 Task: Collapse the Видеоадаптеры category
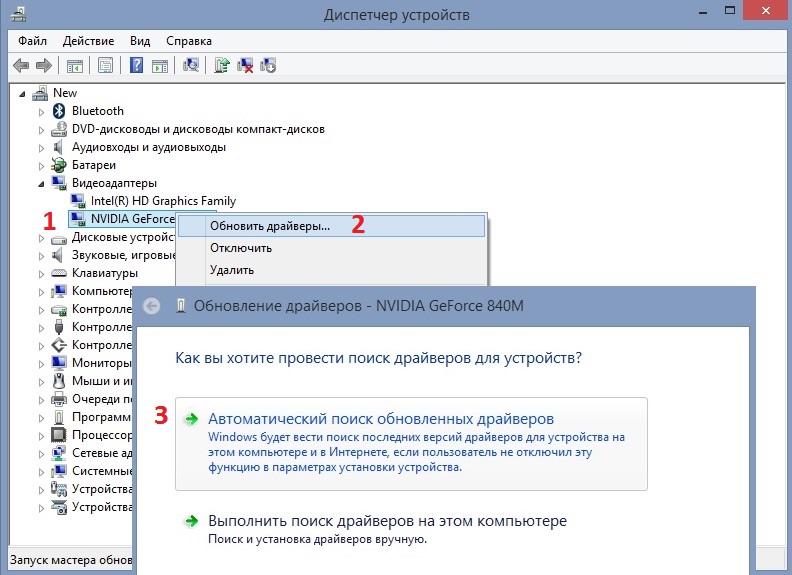pyautogui.click(x=41, y=184)
